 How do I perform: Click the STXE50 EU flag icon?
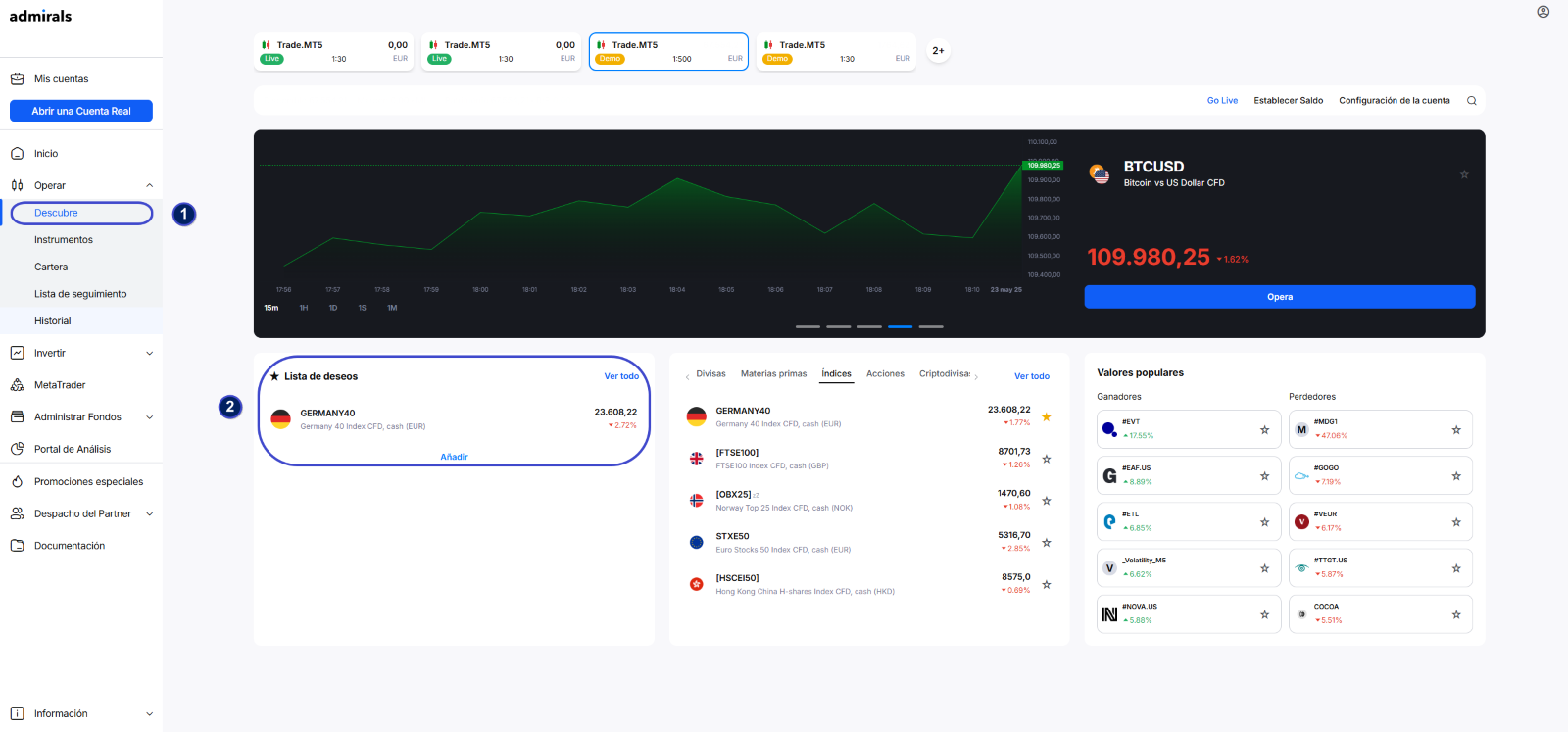[696, 542]
